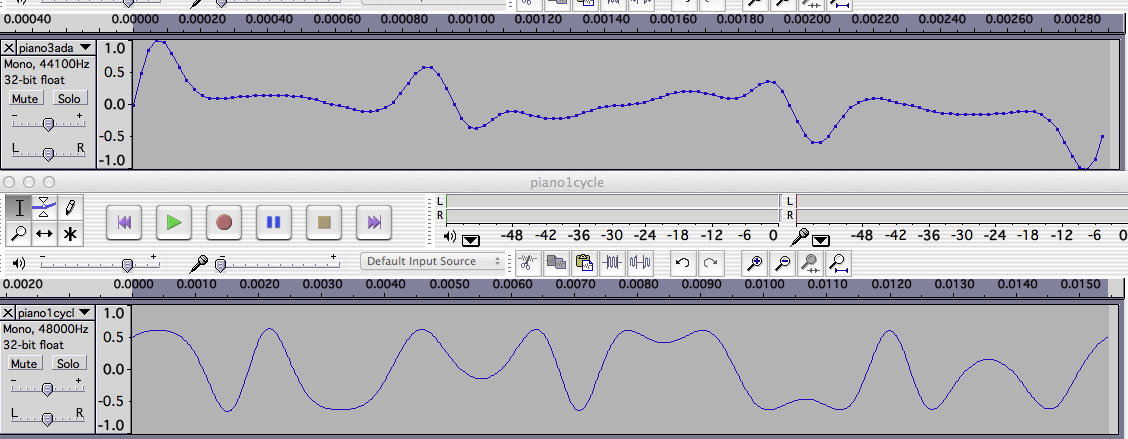Click the "Mono, 48000Hz" text on the piano1cycl track

tap(46, 329)
